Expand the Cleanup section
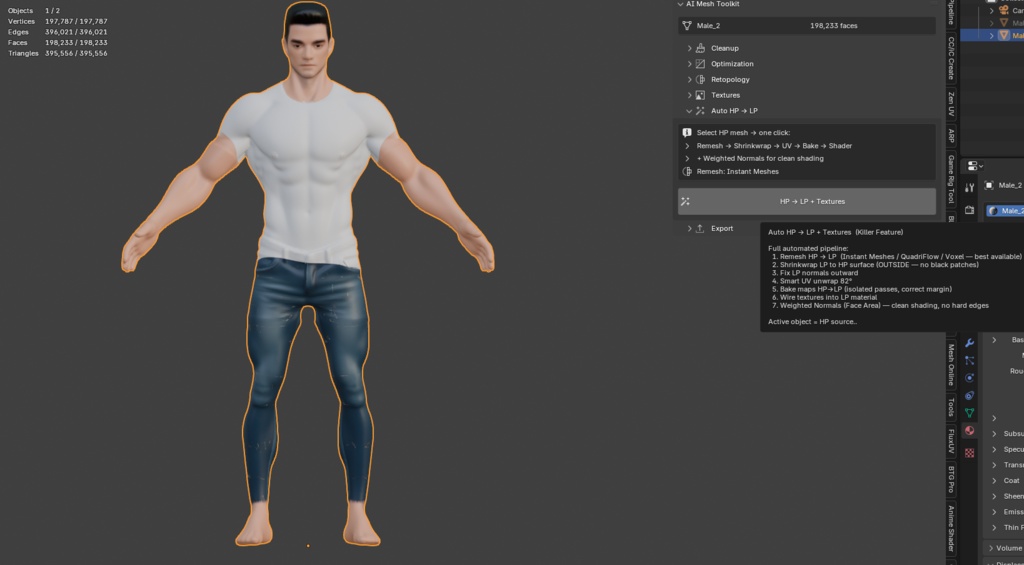This screenshot has width=1024, height=565. (x=689, y=48)
